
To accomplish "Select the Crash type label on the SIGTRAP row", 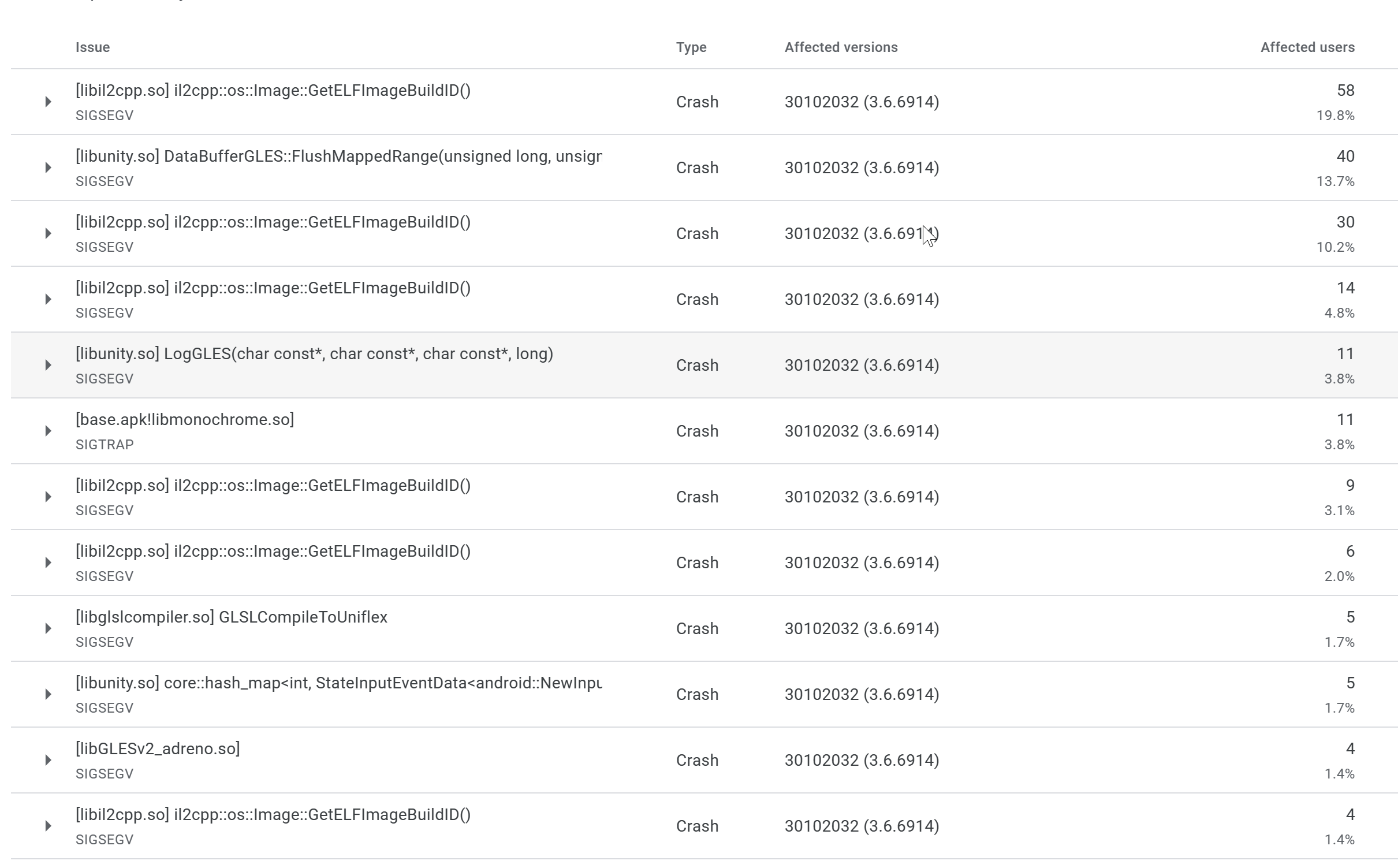I will pyautogui.click(x=697, y=431).
